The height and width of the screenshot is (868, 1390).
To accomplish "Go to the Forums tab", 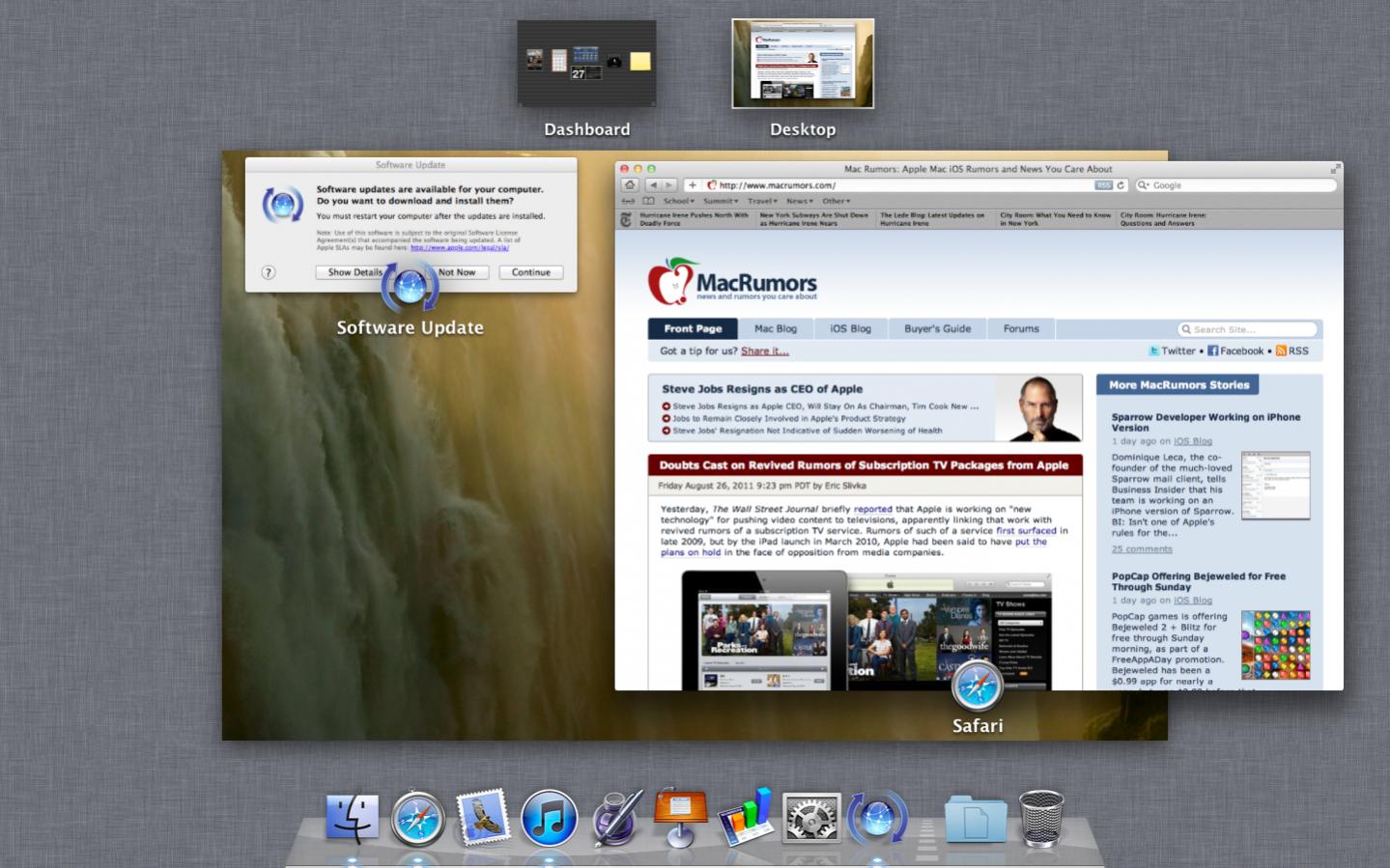I will 1021,329.
